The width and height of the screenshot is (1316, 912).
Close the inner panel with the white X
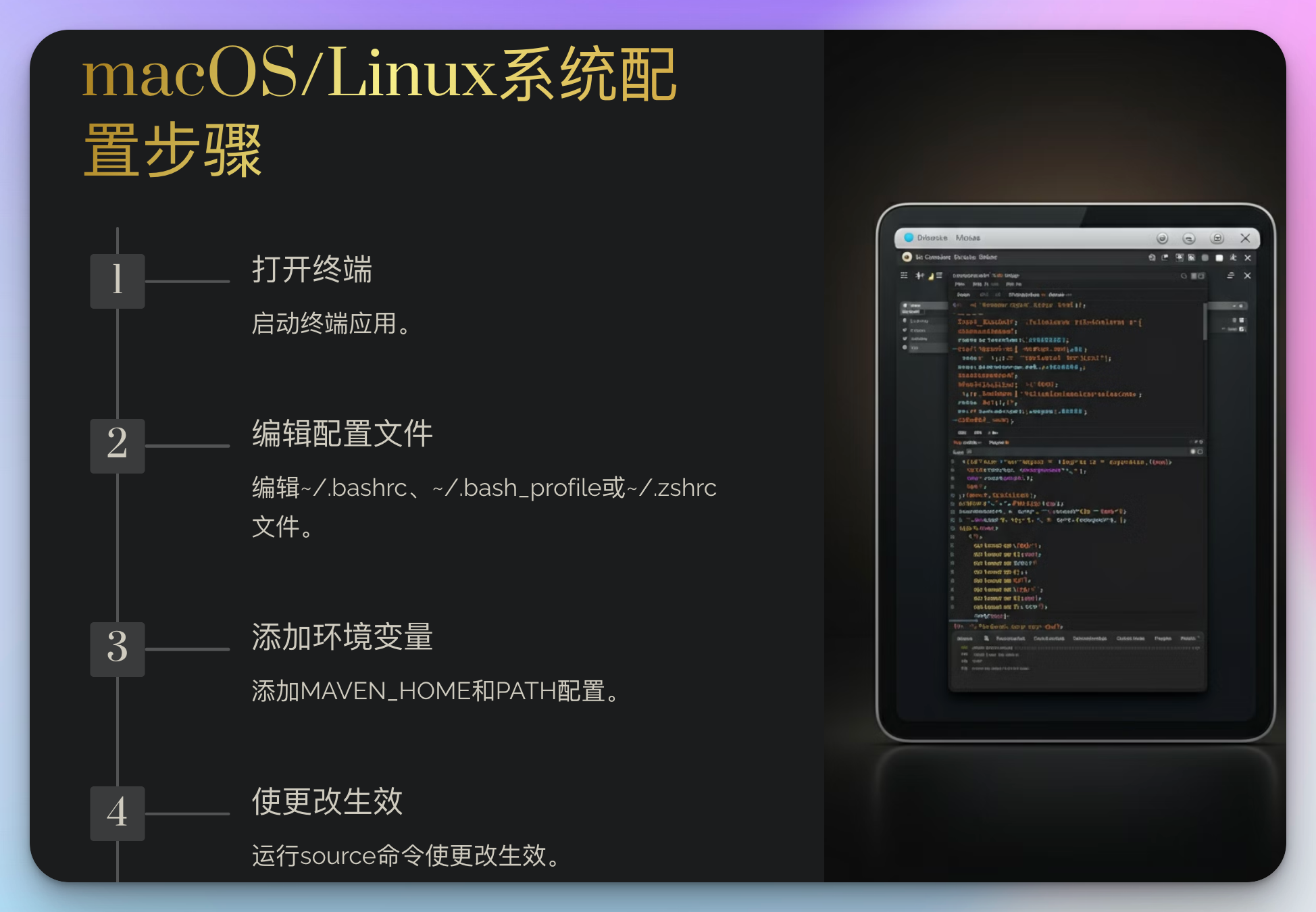point(1247,276)
